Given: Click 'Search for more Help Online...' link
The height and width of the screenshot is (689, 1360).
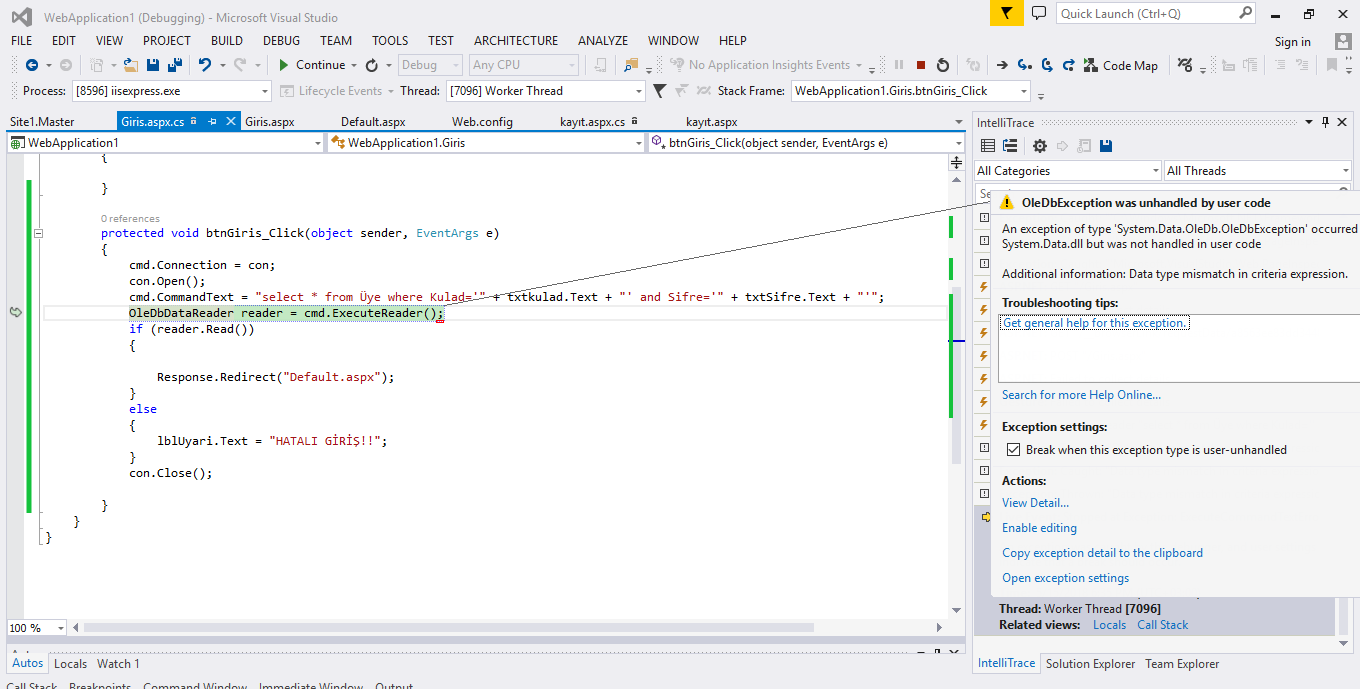Looking at the screenshot, I should pyautogui.click(x=1081, y=395).
